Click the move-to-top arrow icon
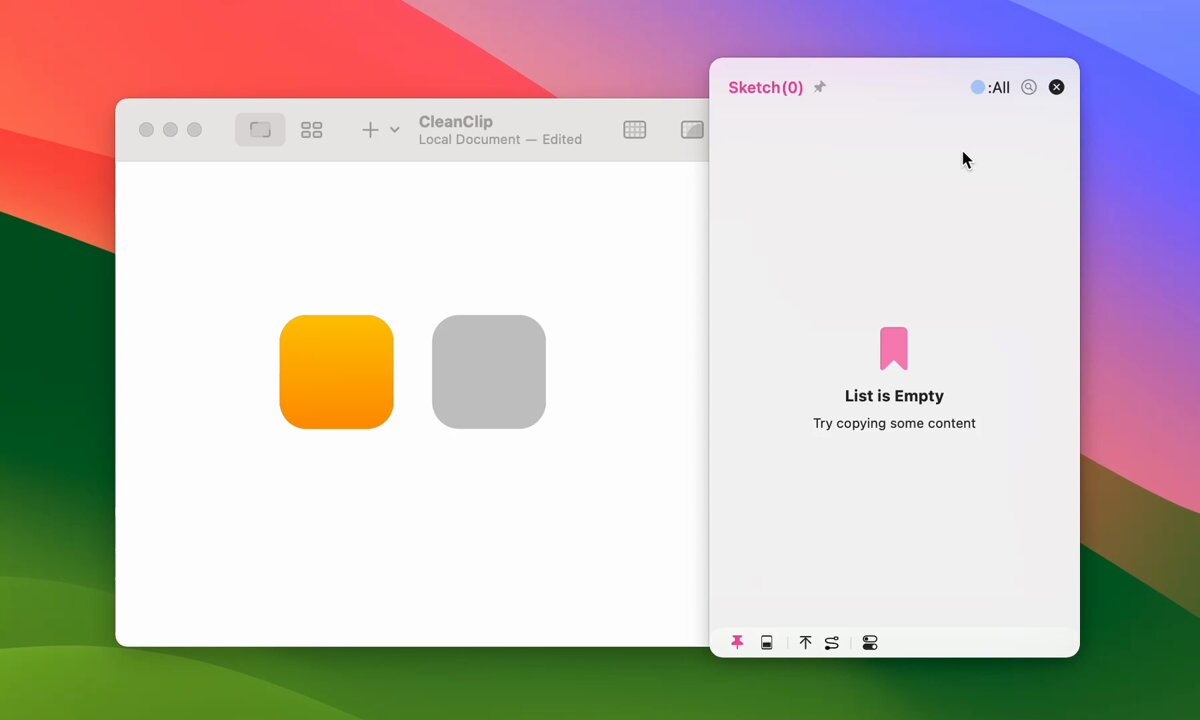 (805, 643)
